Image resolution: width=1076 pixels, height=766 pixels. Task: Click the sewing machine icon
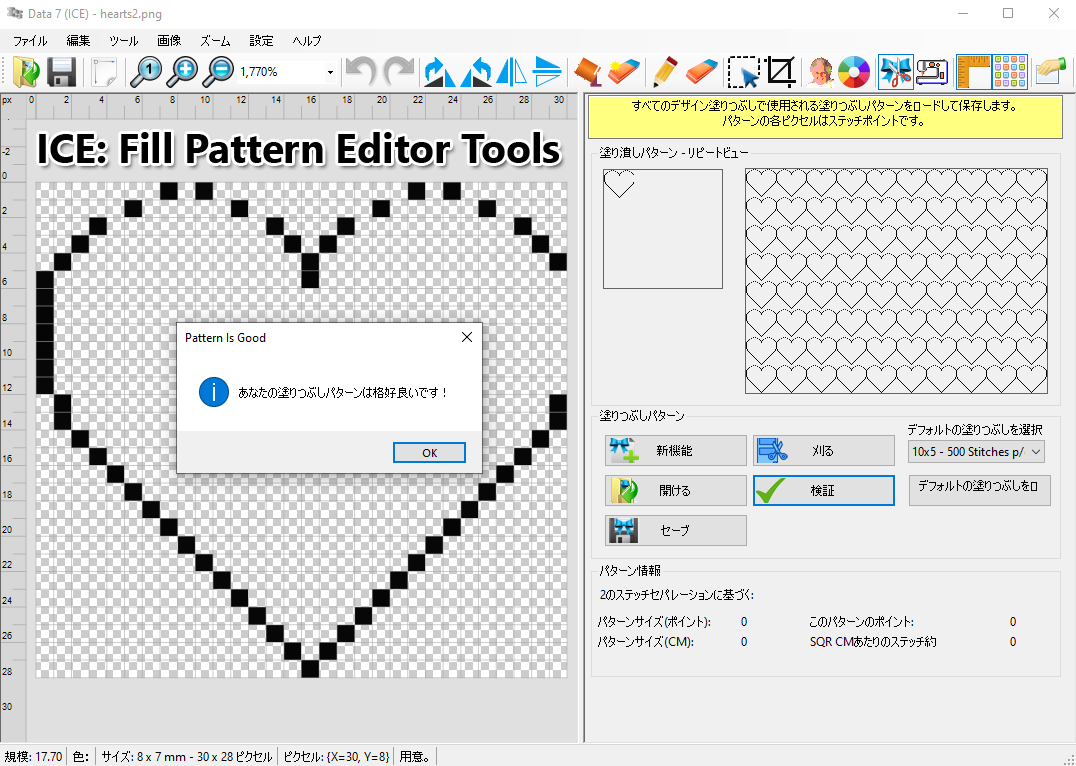pos(931,72)
